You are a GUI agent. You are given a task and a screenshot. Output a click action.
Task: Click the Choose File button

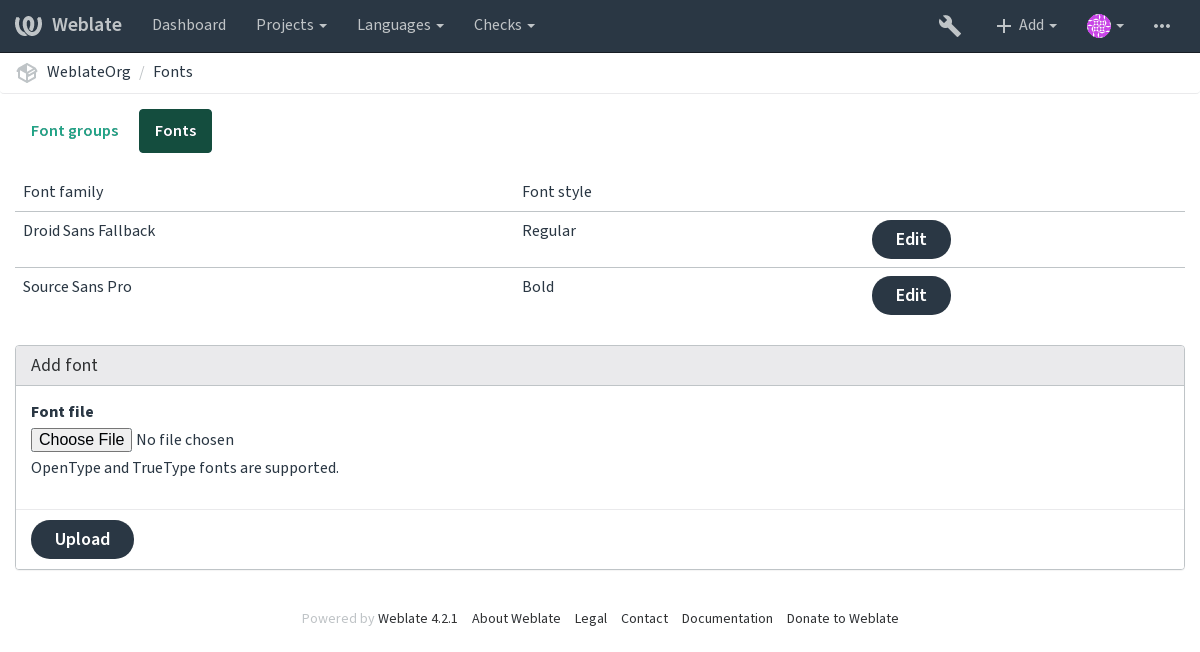[81, 440]
